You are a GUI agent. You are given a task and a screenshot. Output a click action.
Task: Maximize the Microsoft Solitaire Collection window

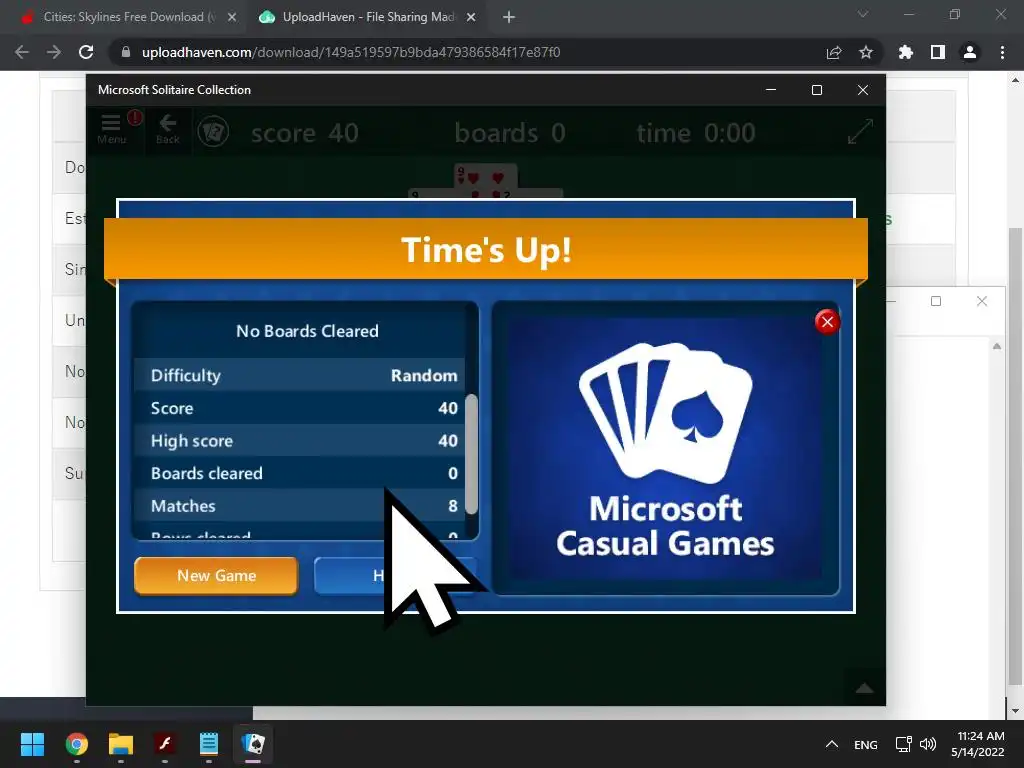click(x=816, y=89)
